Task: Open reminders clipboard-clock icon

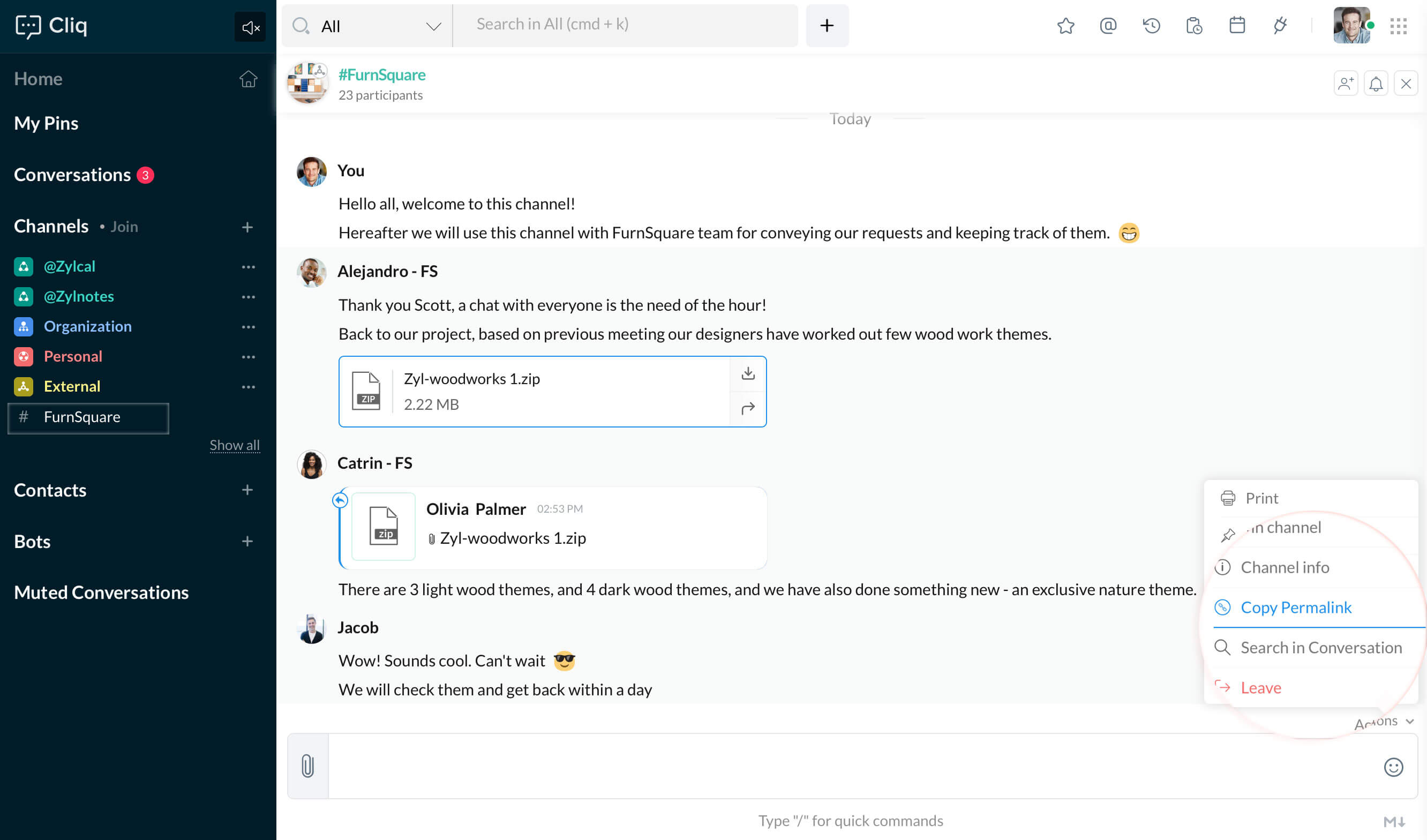Action: (1195, 26)
